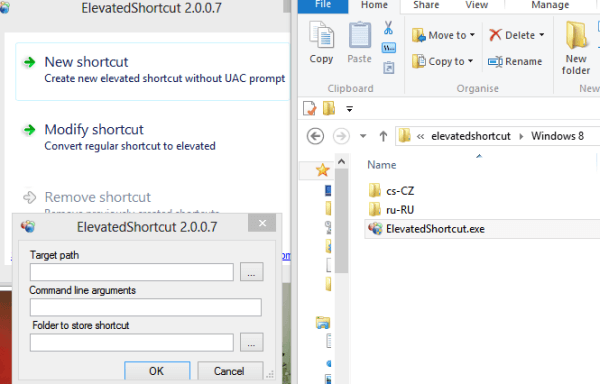Click the cs-CZ folder icon
Screen dimensions: 600x384
(x=375, y=190)
